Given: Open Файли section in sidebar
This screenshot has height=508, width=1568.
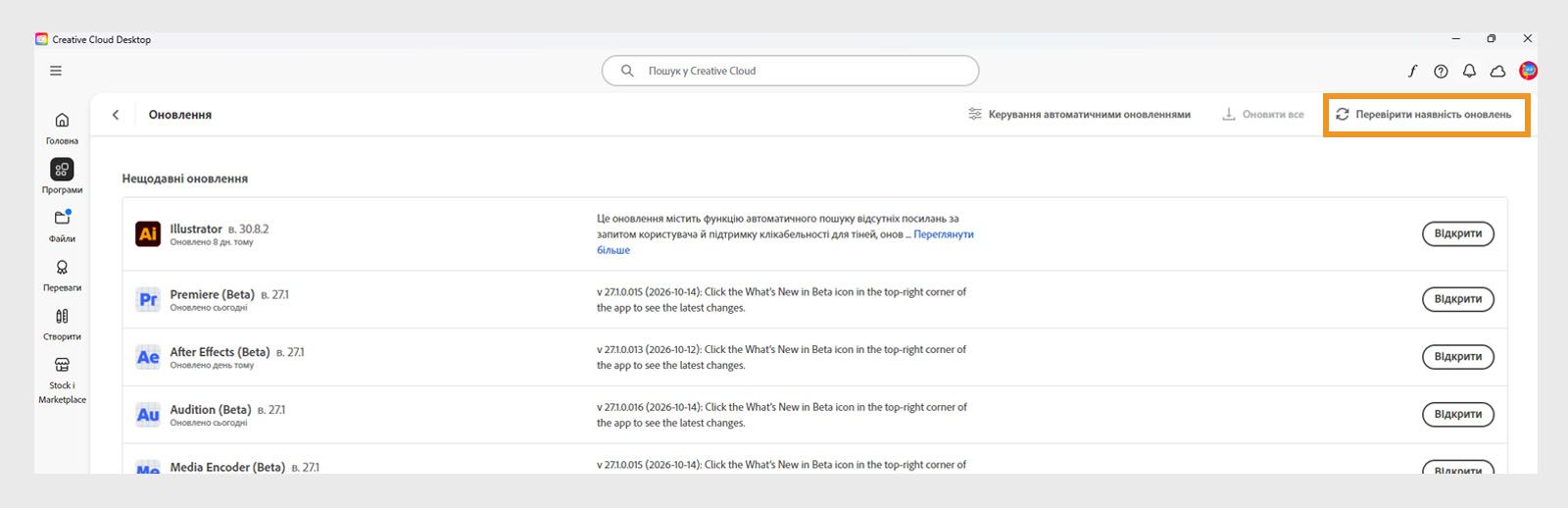Looking at the screenshot, I should pyautogui.click(x=62, y=226).
